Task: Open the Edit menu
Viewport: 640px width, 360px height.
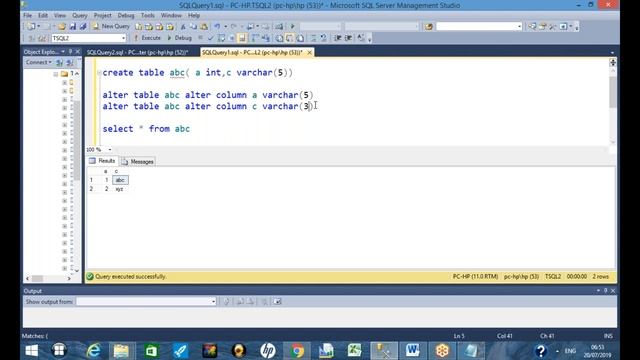Action: point(43,16)
